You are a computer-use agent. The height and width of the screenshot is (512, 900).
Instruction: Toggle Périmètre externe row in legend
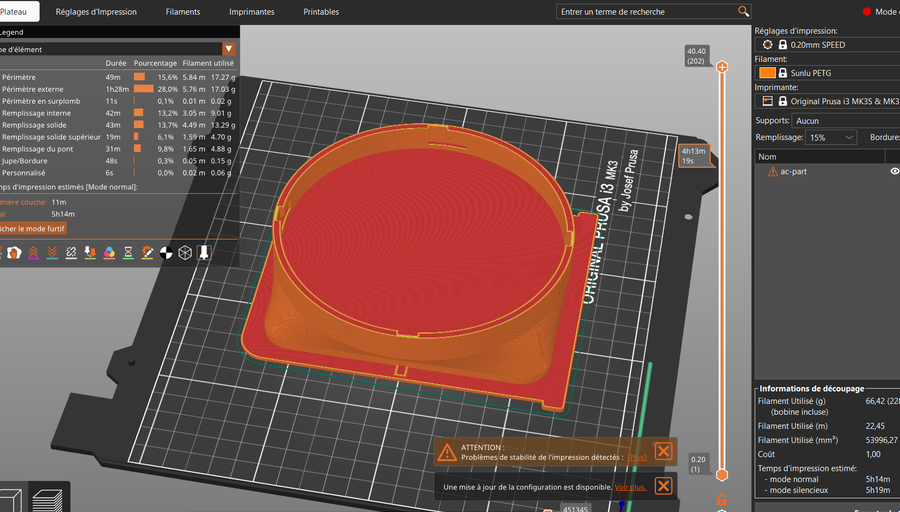119,89
